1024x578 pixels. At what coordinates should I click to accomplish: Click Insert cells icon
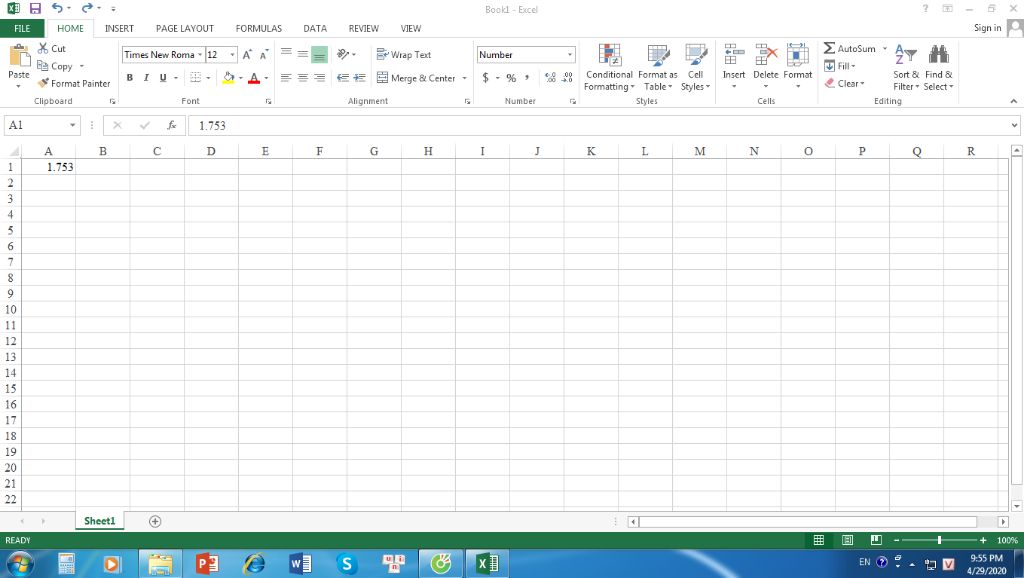734,55
